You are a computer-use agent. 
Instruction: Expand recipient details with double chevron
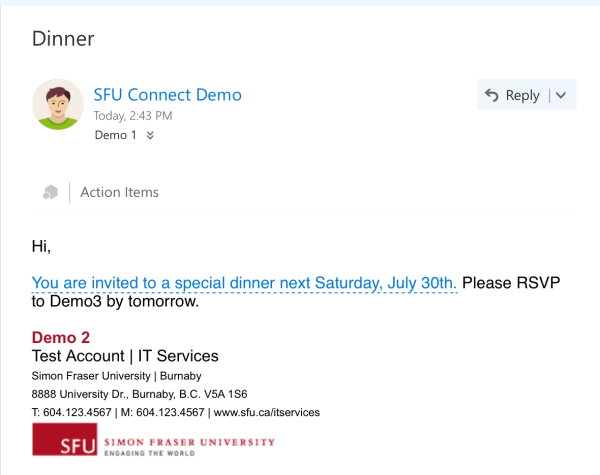(150, 135)
